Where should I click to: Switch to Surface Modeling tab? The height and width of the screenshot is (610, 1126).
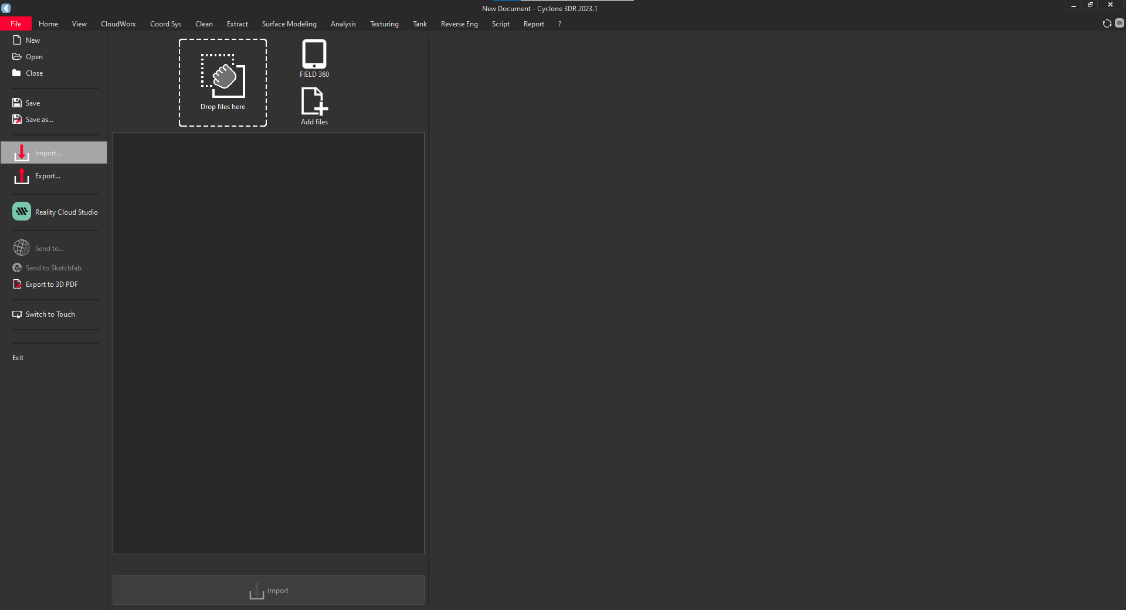(289, 24)
